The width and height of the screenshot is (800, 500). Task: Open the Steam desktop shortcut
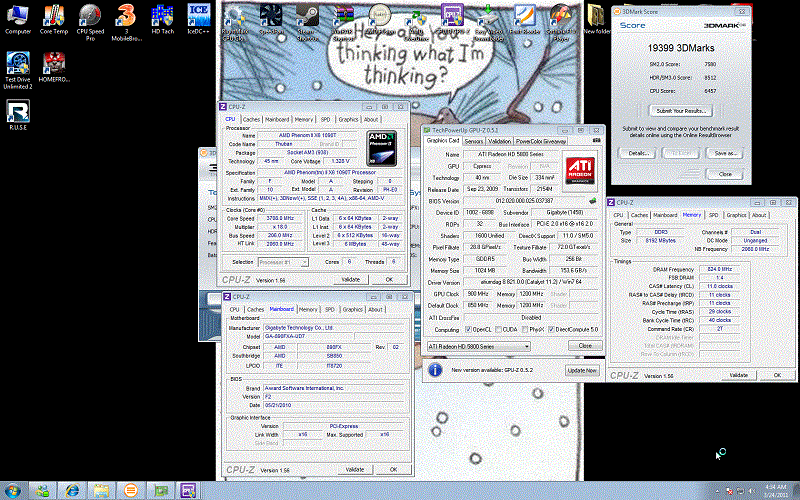(x=307, y=22)
